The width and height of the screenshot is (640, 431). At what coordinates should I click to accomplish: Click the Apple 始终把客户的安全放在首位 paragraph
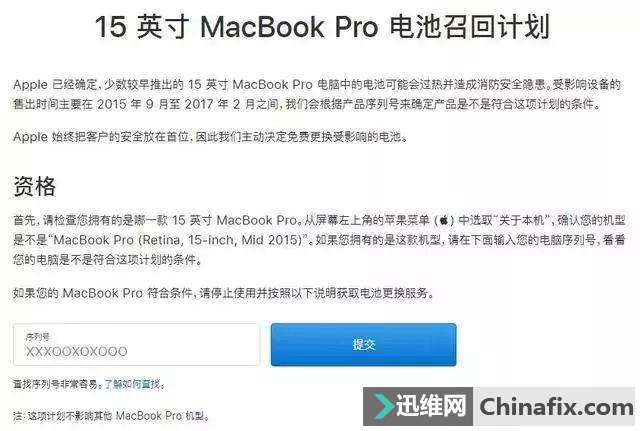(x=210, y=136)
